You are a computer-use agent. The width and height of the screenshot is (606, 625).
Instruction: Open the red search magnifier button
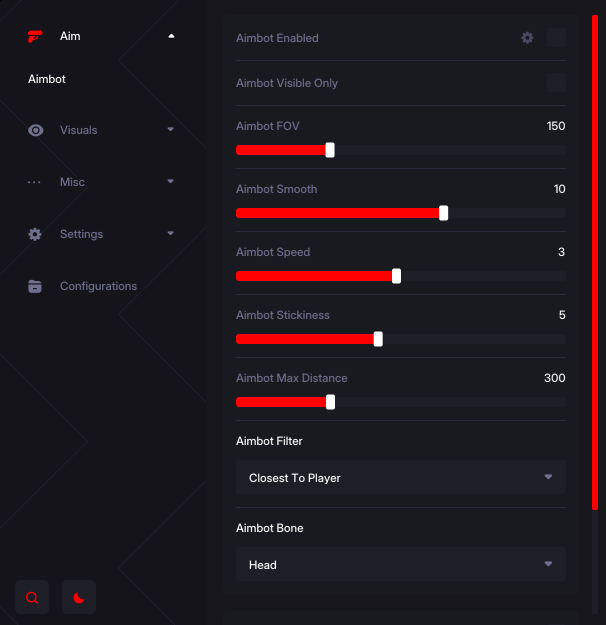click(x=32, y=597)
